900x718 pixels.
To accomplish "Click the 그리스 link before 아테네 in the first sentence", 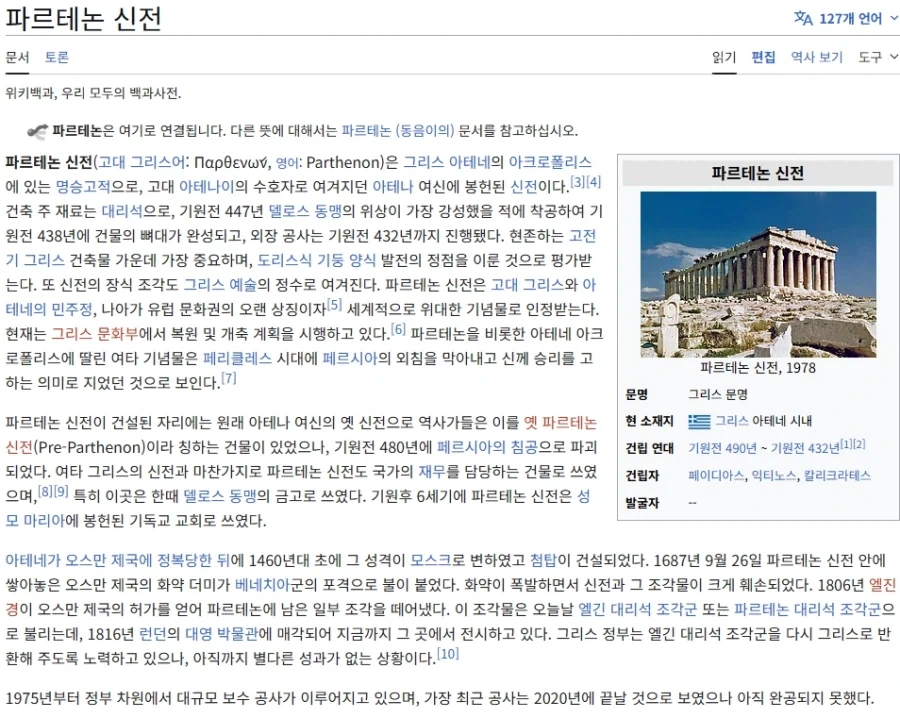I will coord(424,162).
